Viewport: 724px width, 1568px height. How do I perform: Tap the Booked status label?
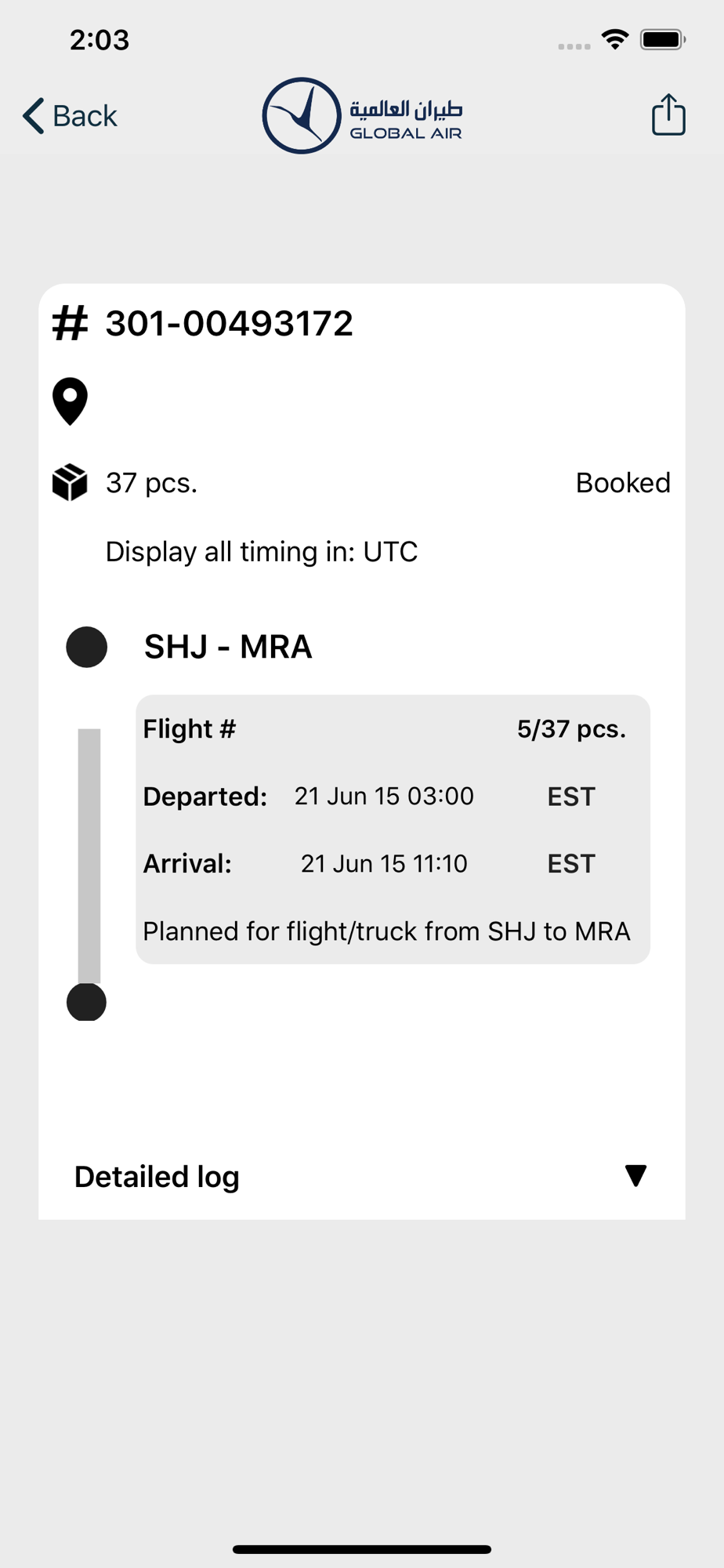tap(623, 483)
